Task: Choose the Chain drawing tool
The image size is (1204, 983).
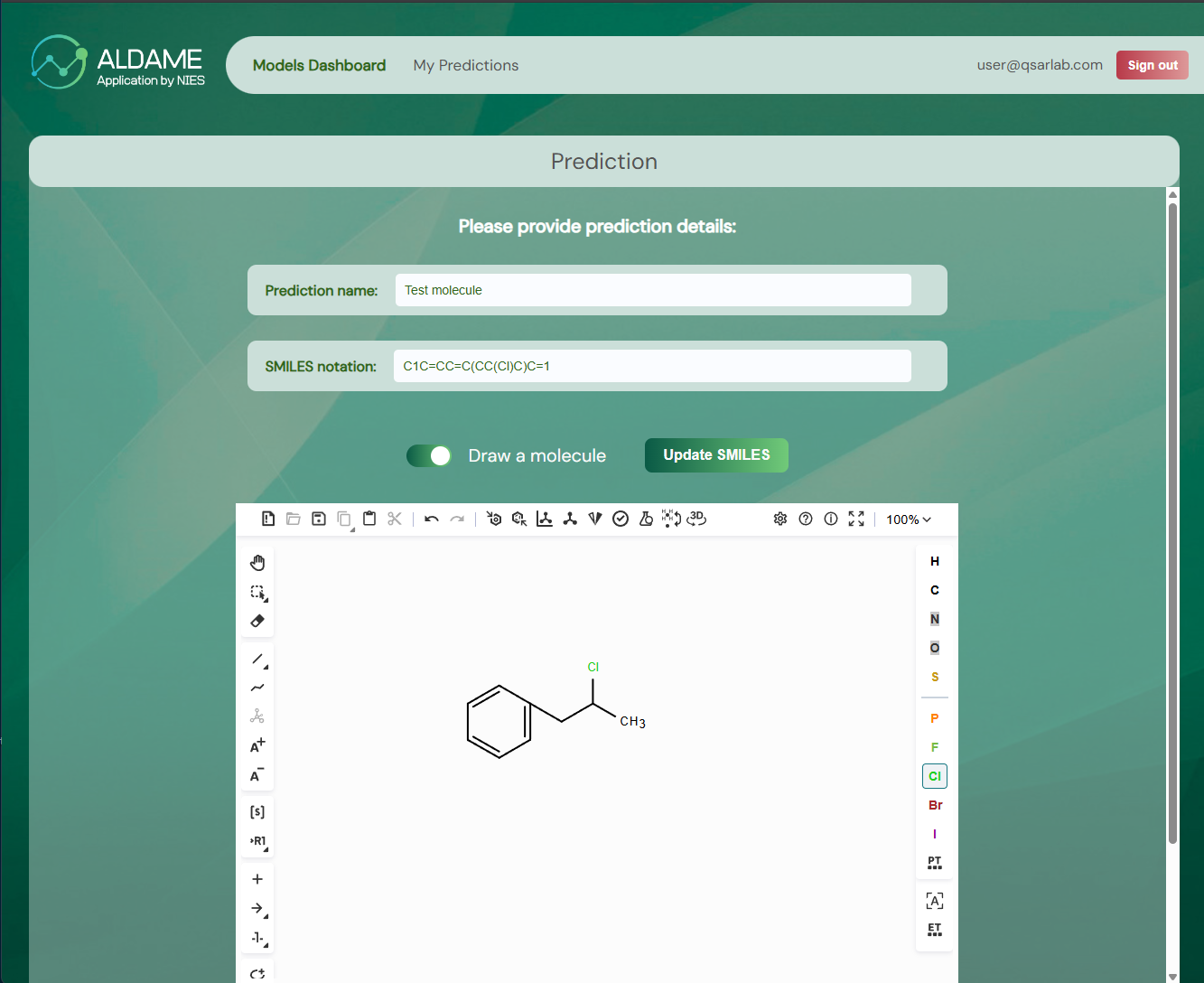Action: coord(257,688)
